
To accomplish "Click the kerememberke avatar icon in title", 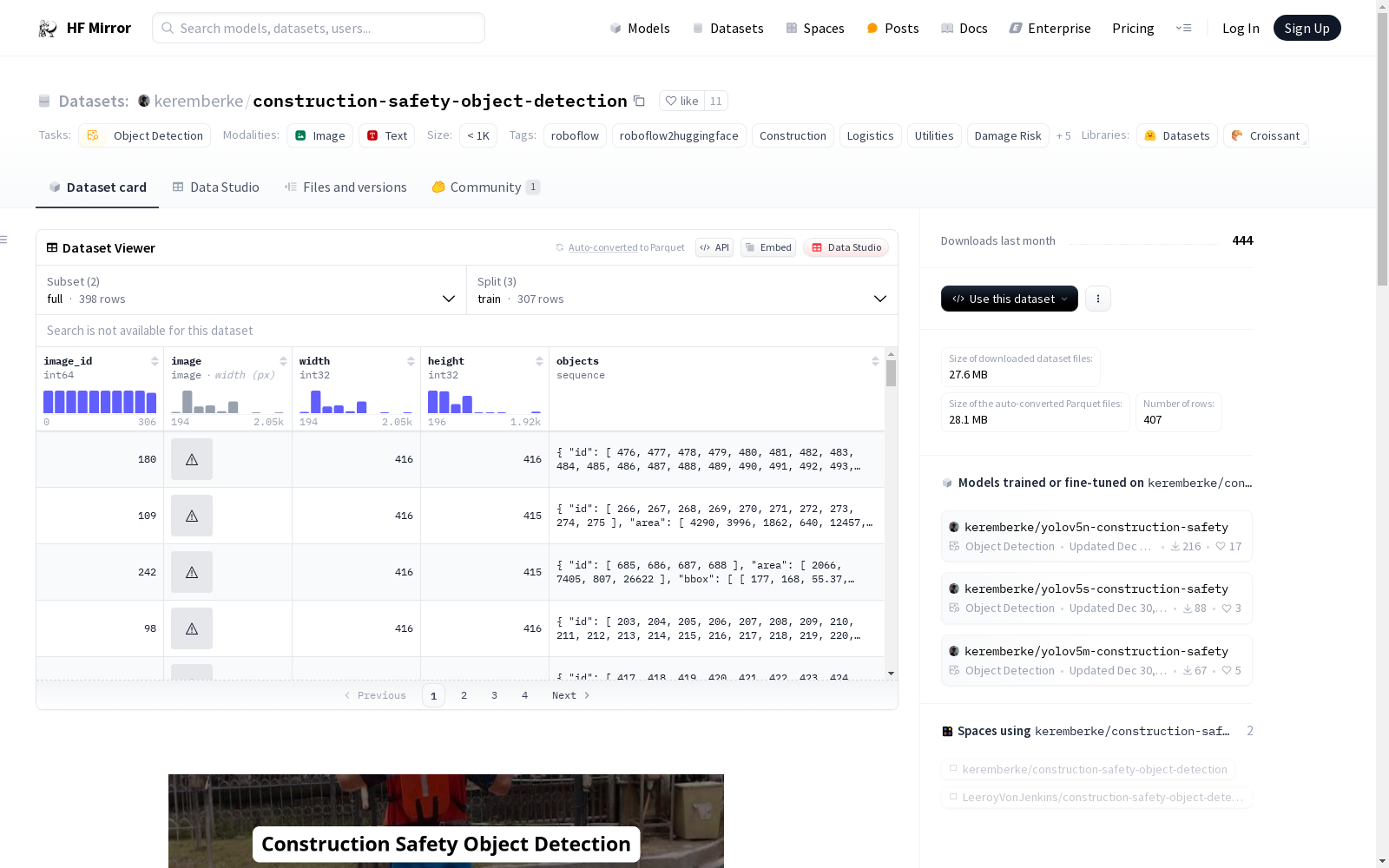I will (x=144, y=101).
